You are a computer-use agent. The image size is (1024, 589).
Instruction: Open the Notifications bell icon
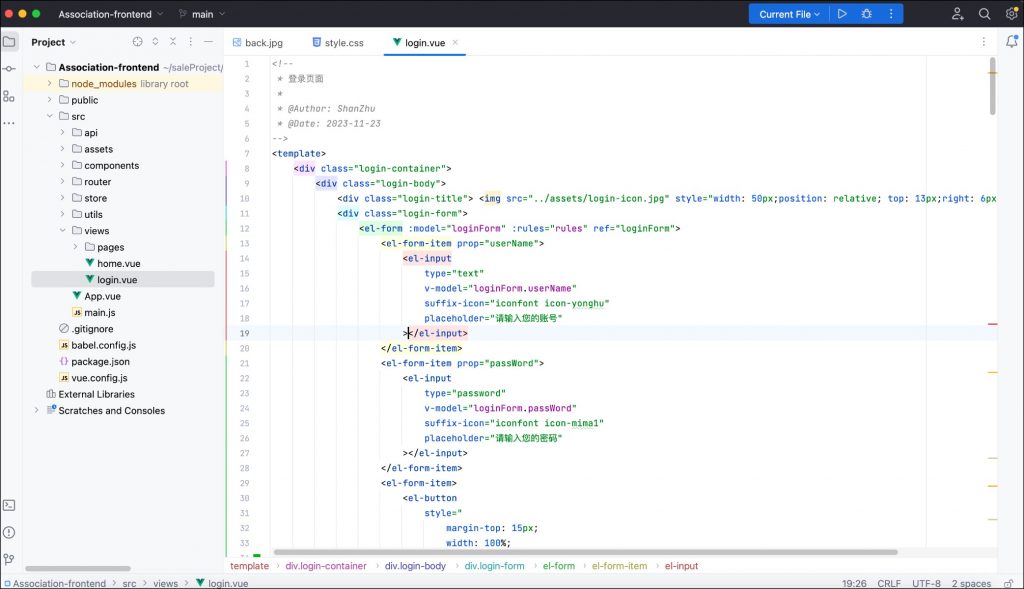(1011, 42)
